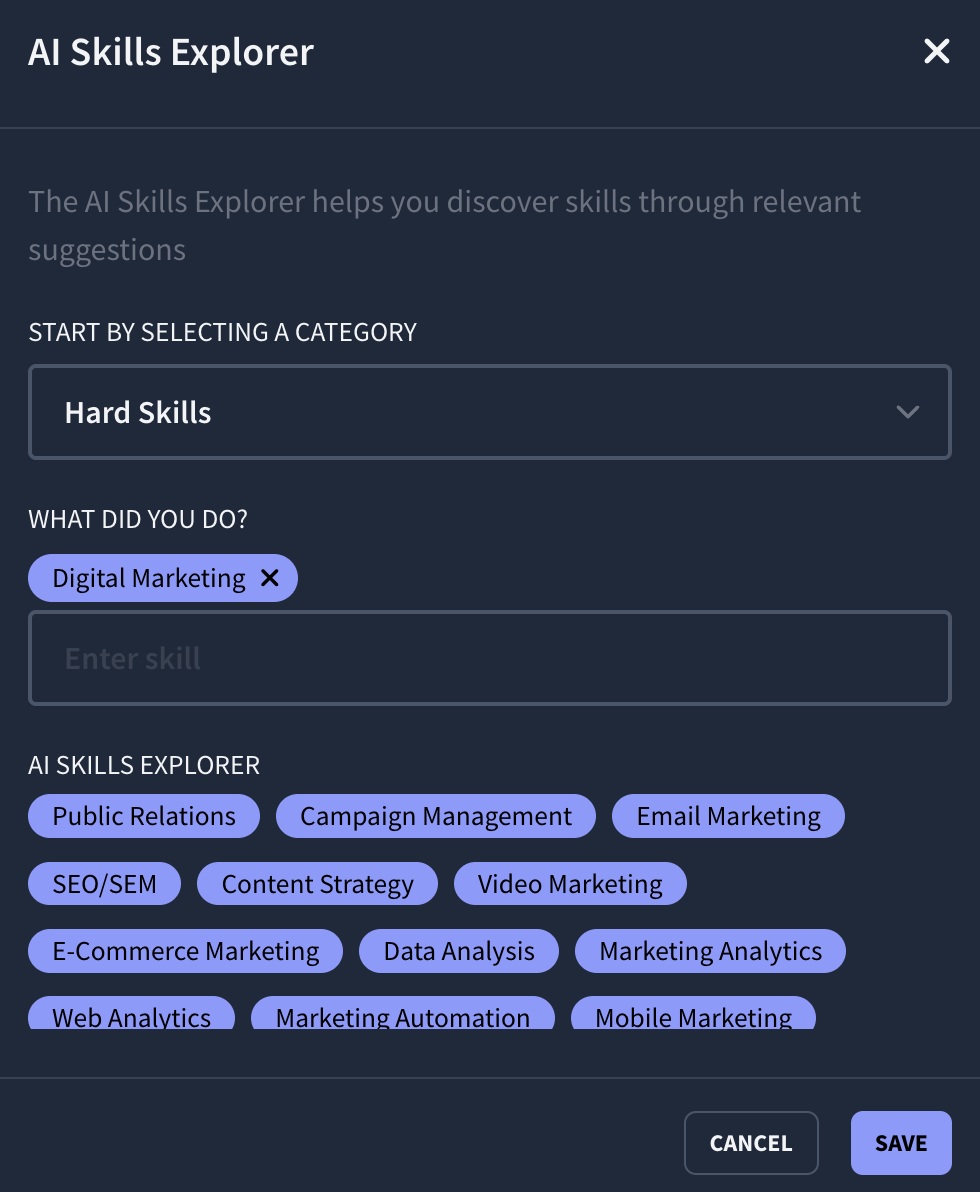980x1192 pixels.
Task: Click the dropdown chevron on category selector
Action: pos(907,411)
